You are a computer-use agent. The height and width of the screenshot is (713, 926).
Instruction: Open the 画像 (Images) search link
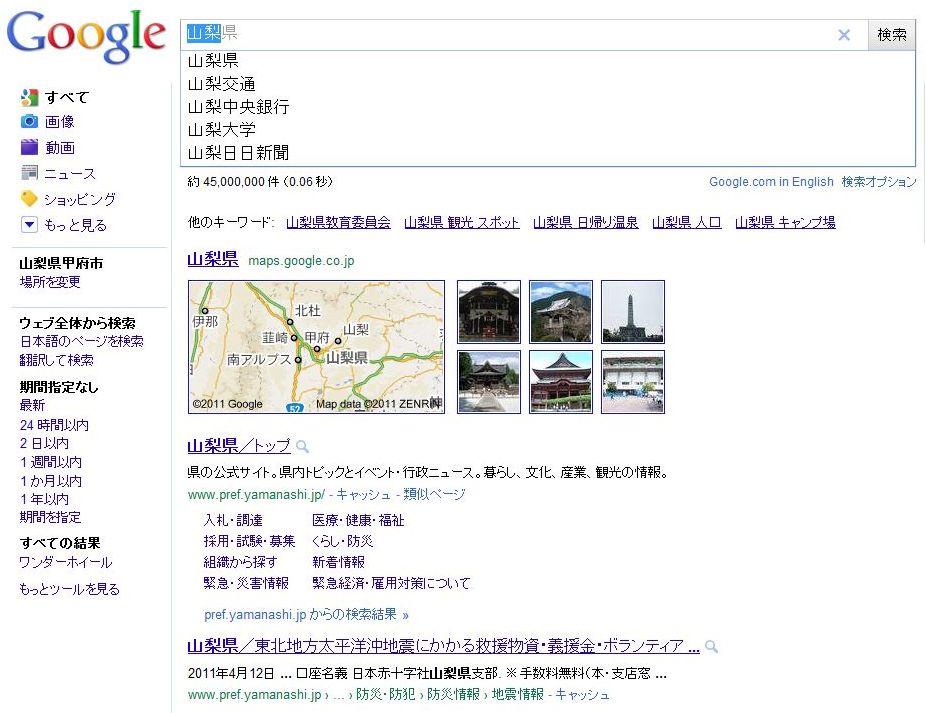[60, 122]
